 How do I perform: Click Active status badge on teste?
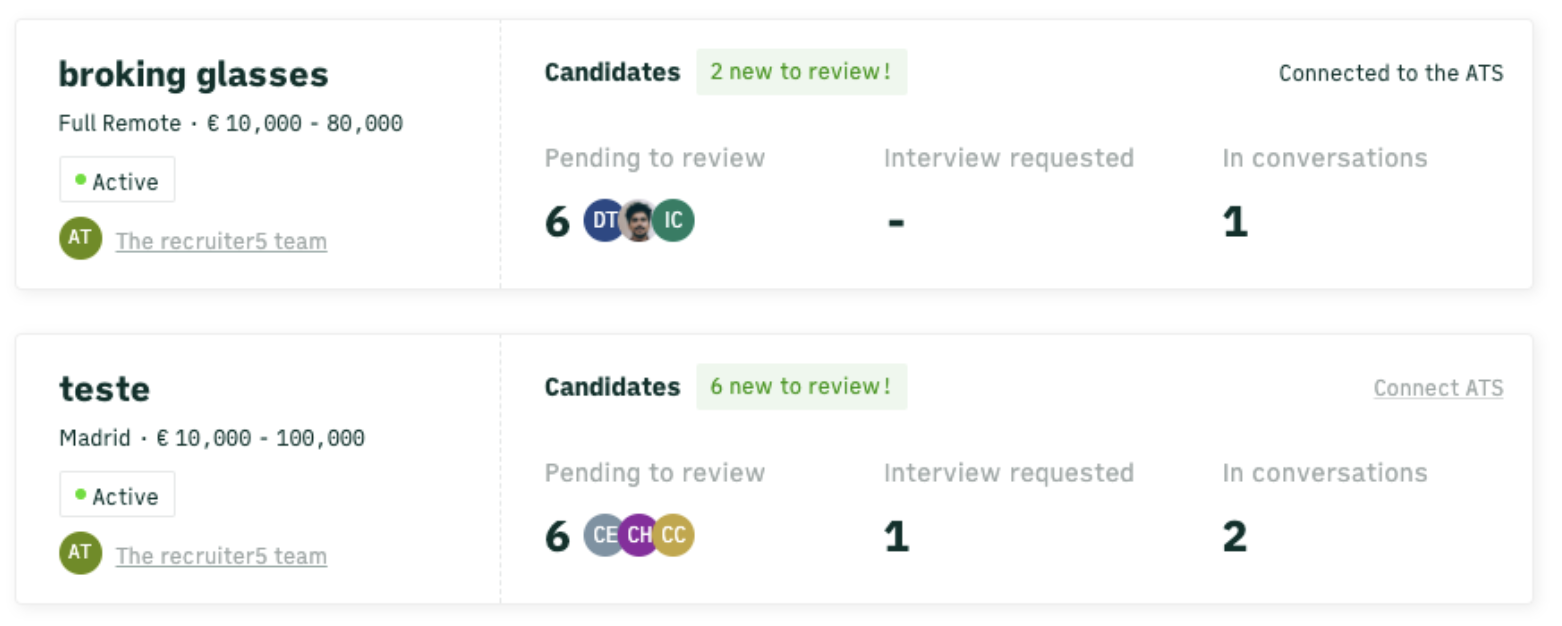pyautogui.click(x=117, y=495)
